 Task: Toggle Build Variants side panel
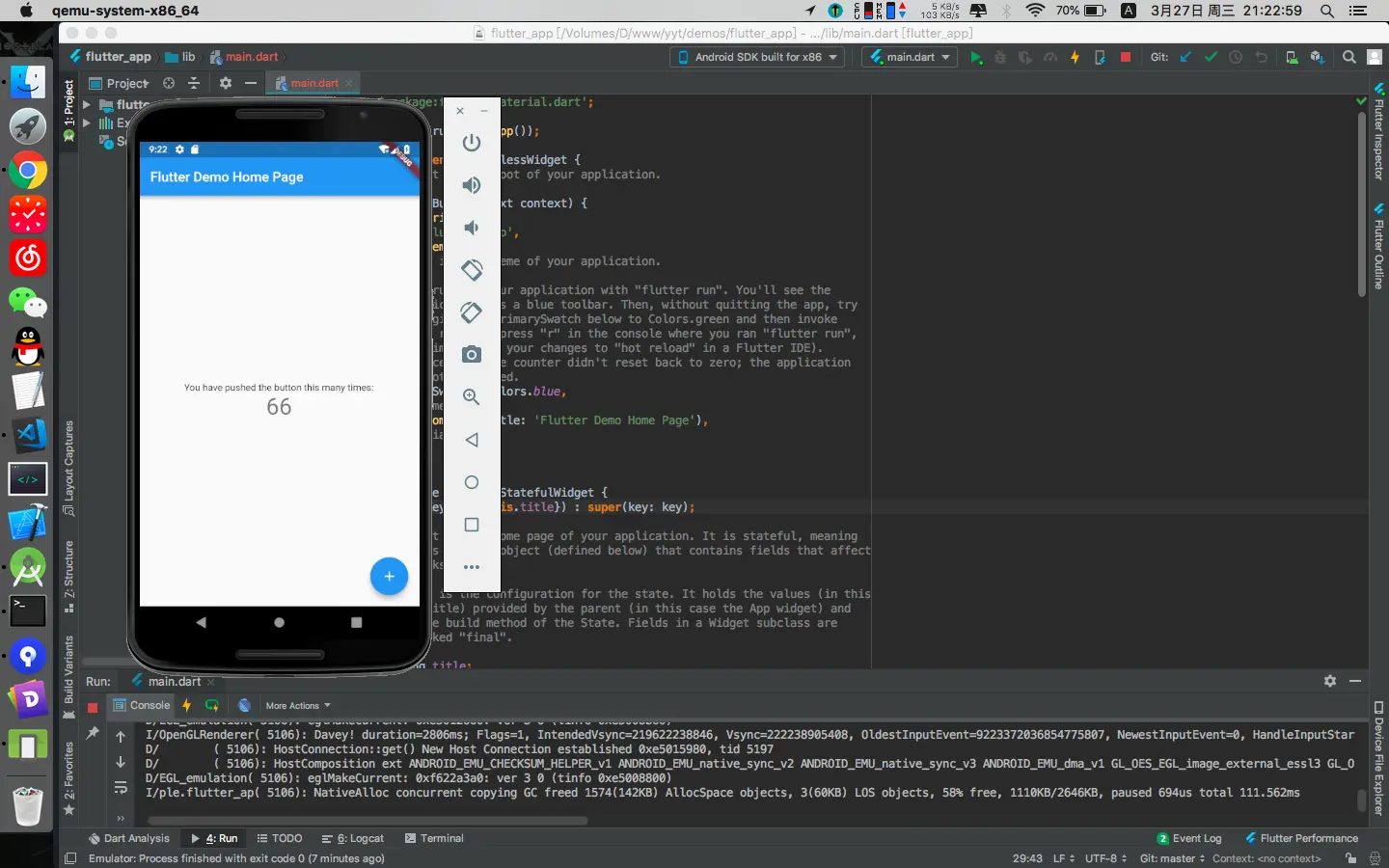[68, 677]
